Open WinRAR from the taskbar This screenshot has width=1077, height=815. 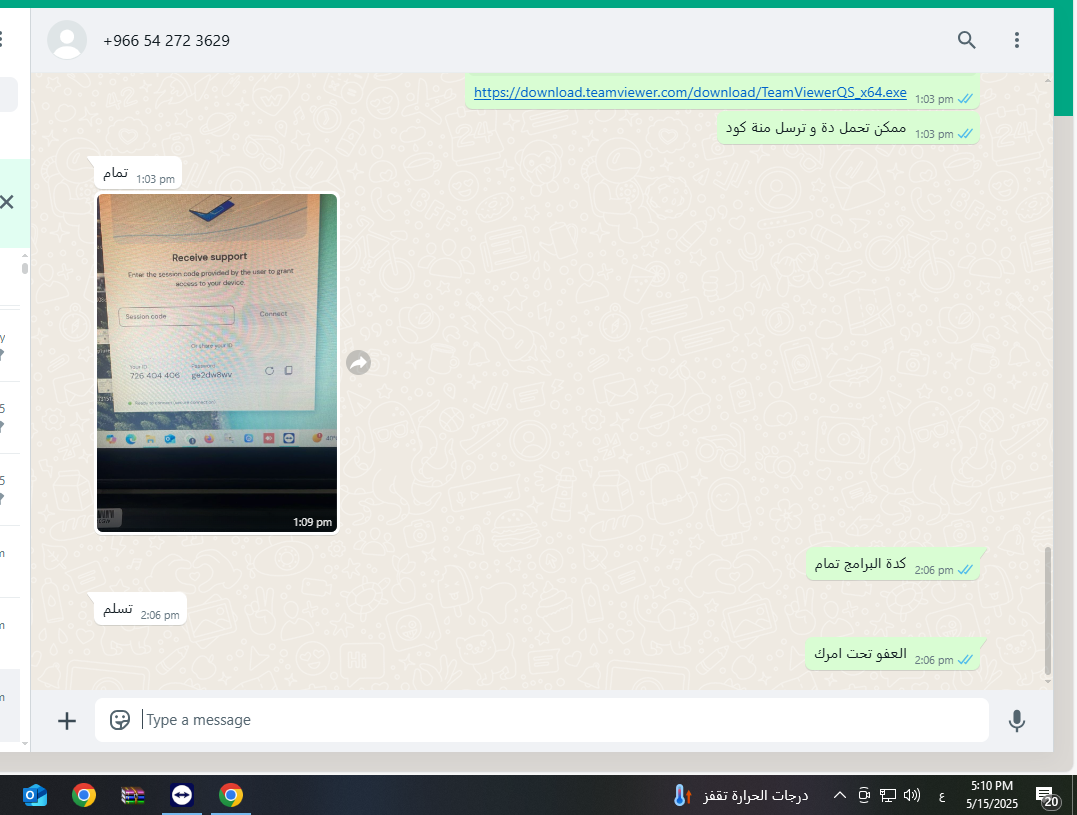133,795
